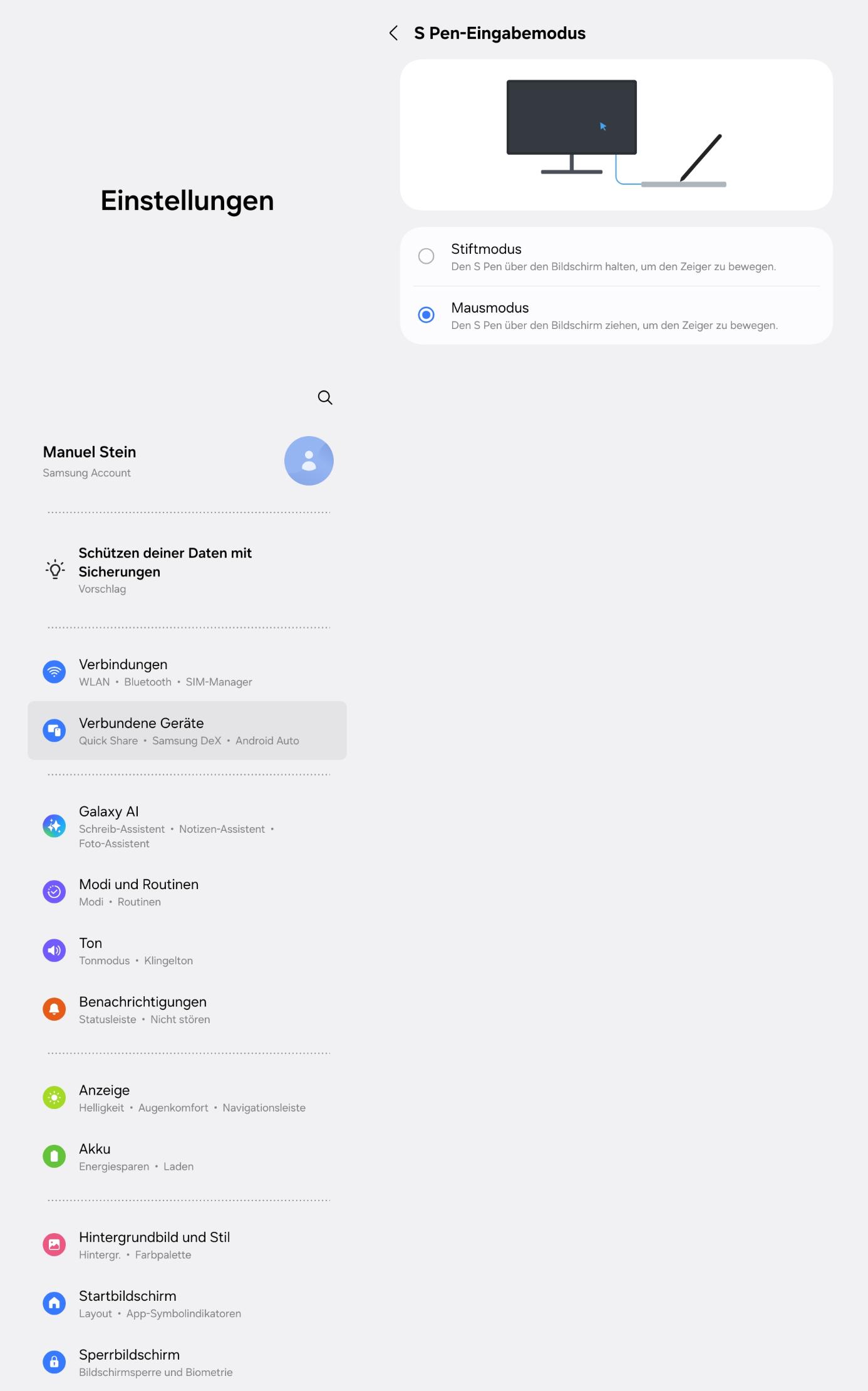Viewport: 868px width, 1391px height.
Task: Open Hintergrundbild und Stil settings
Action: [187, 1245]
